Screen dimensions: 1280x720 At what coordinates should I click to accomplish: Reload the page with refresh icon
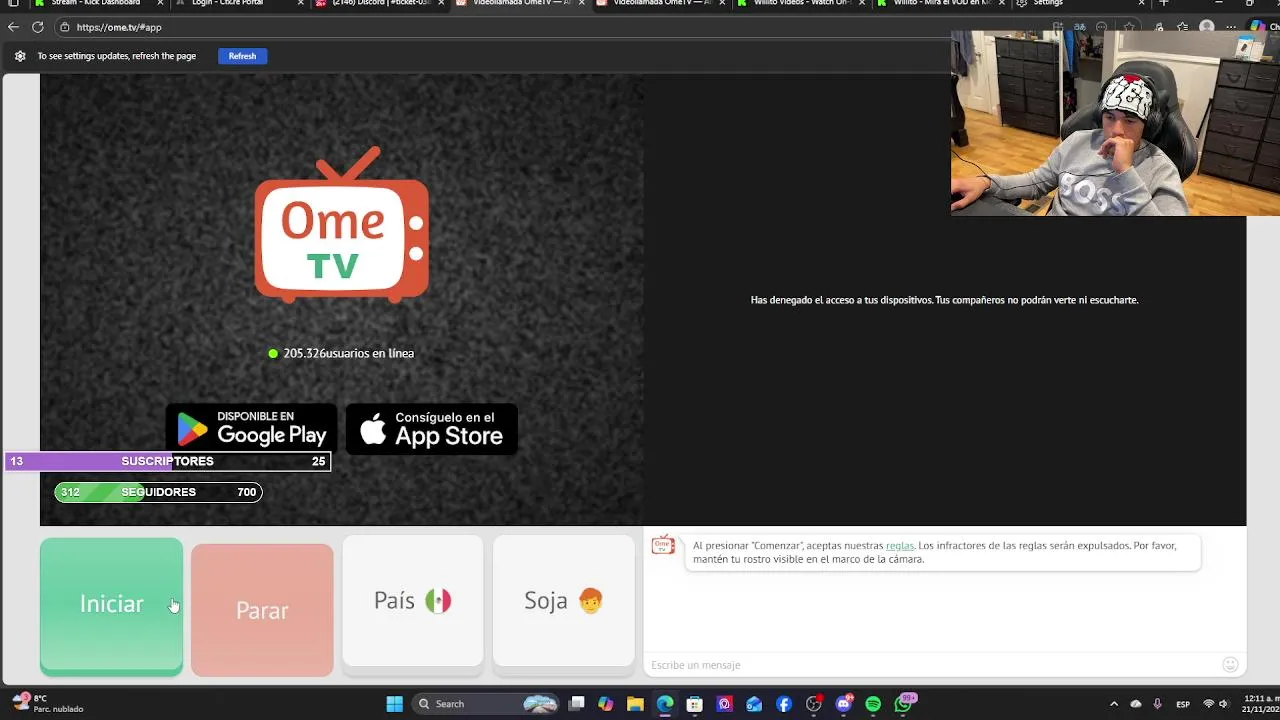pyautogui.click(x=38, y=27)
